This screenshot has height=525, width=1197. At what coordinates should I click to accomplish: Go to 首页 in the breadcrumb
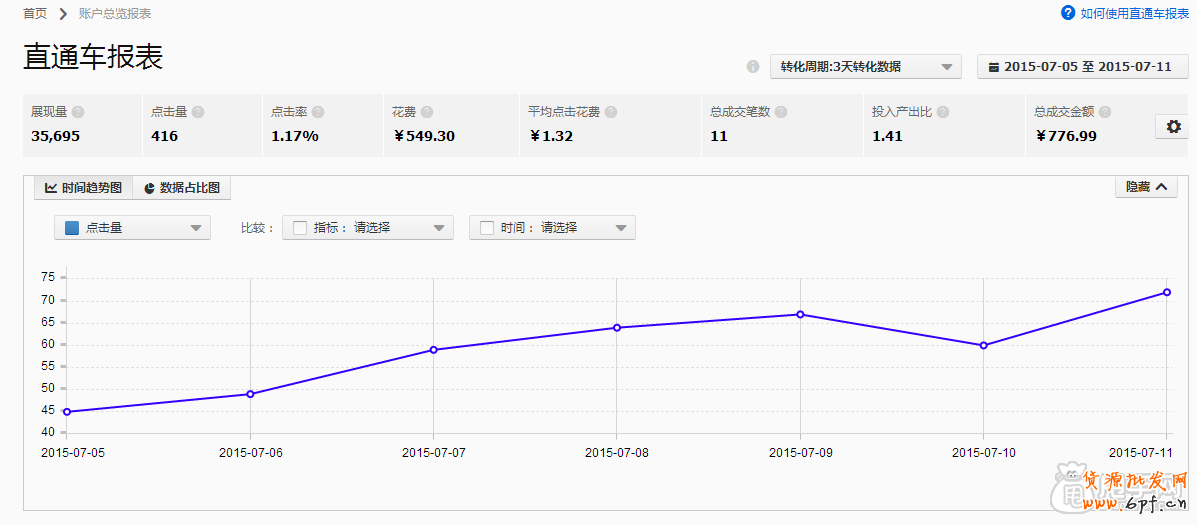pos(35,14)
